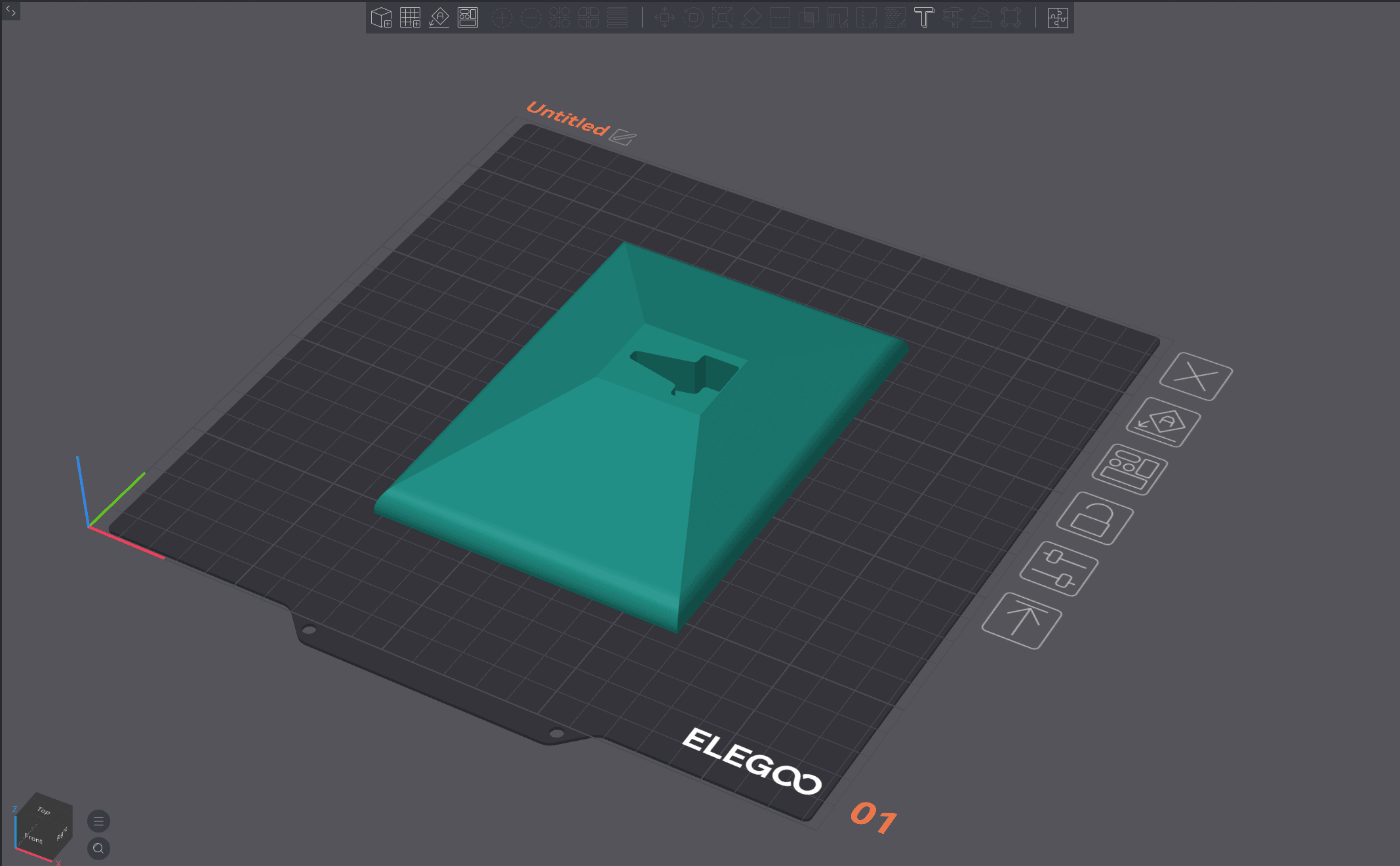Open plate settings sliders icon
Image resolution: width=1400 pixels, height=866 pixels.
coord(1058,569)
